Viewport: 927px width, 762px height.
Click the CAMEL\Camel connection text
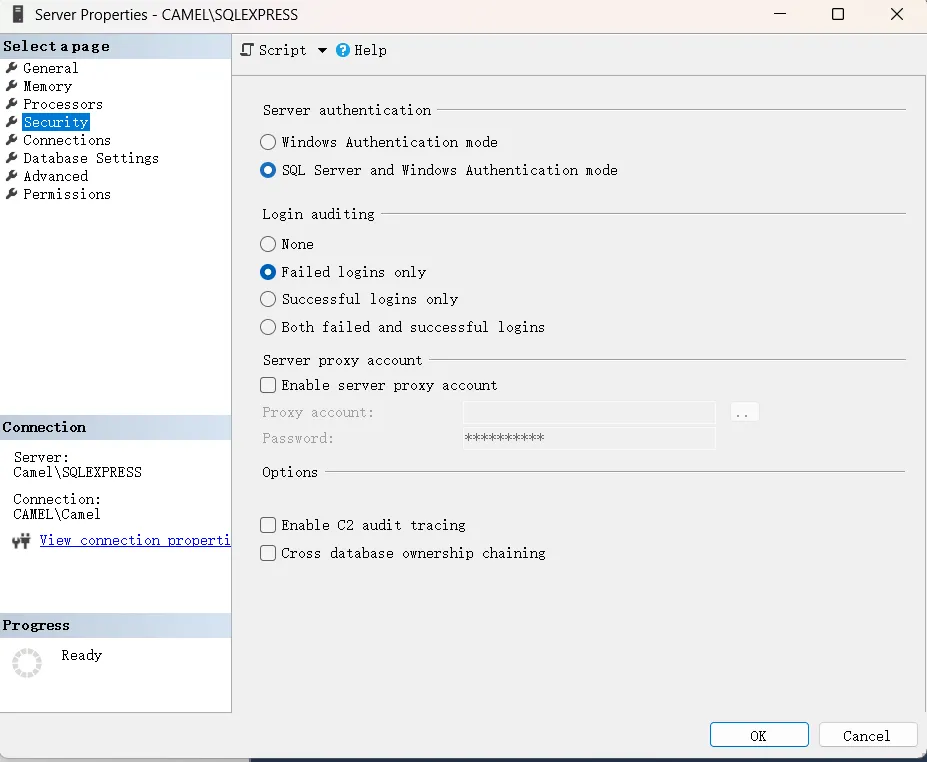coord(57,514)
